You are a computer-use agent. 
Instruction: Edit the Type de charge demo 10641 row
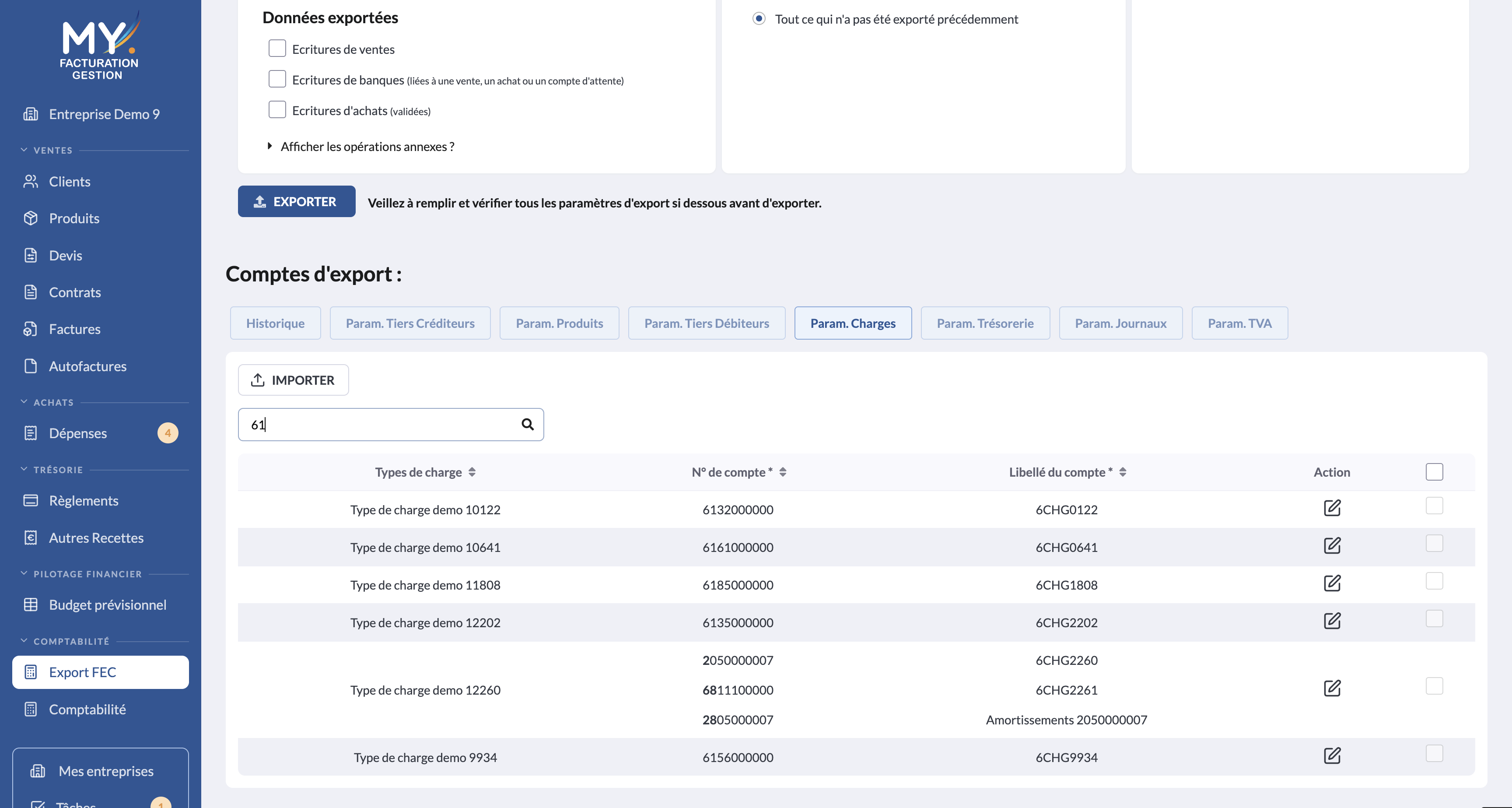pyautogui.click(x=1332, y=545)
